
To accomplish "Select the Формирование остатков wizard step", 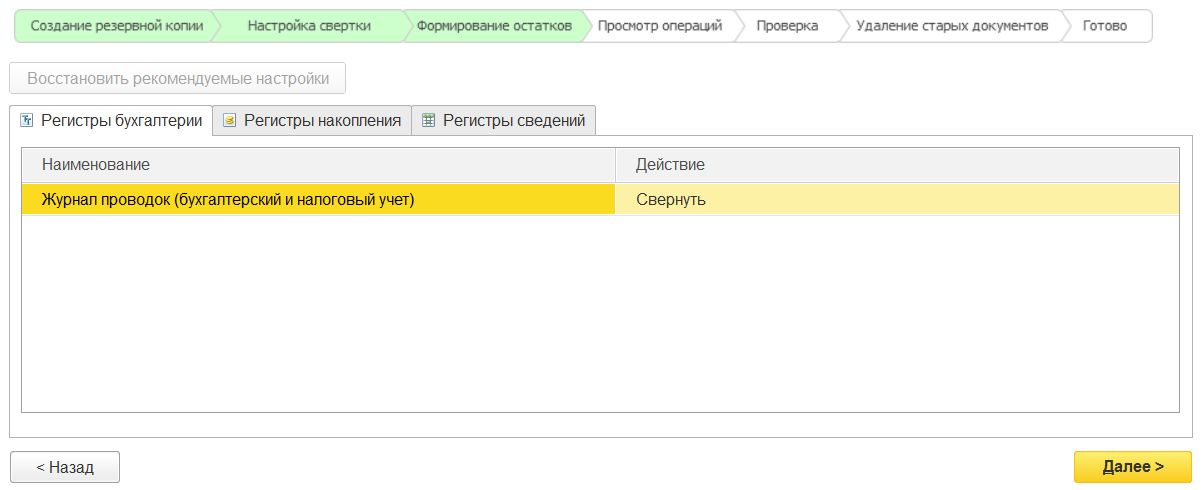I will 494,26.
